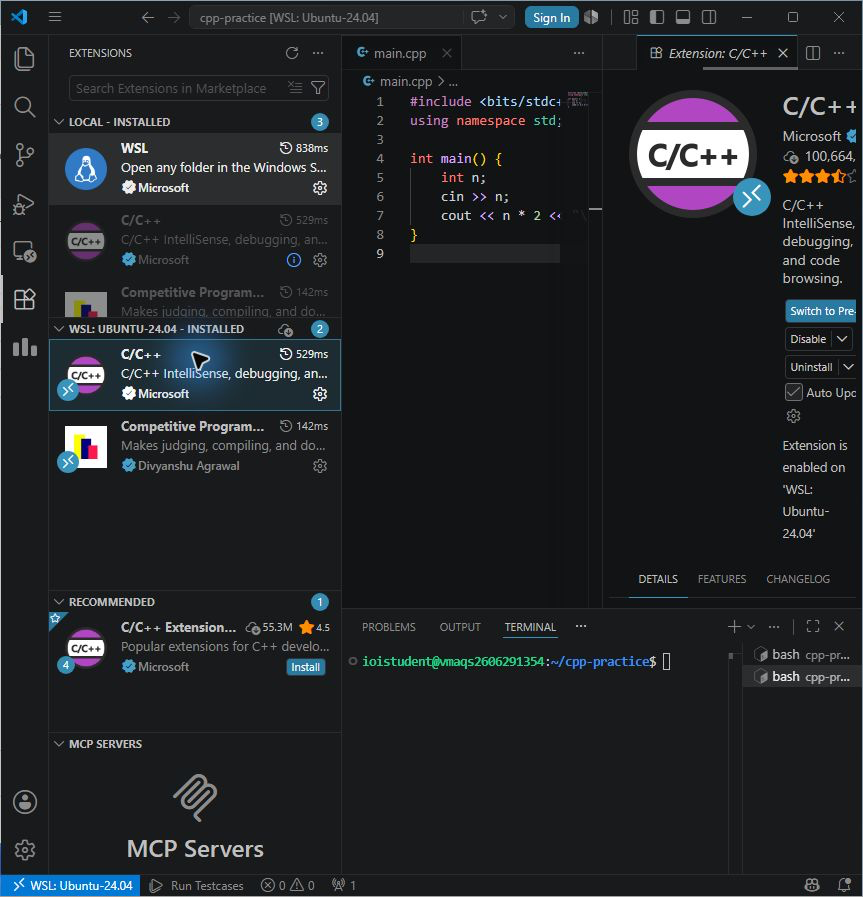Click Copilot status icon in status bar
Image resolution: width=863 pixels, height=897 pixels.
pos(812,885)
